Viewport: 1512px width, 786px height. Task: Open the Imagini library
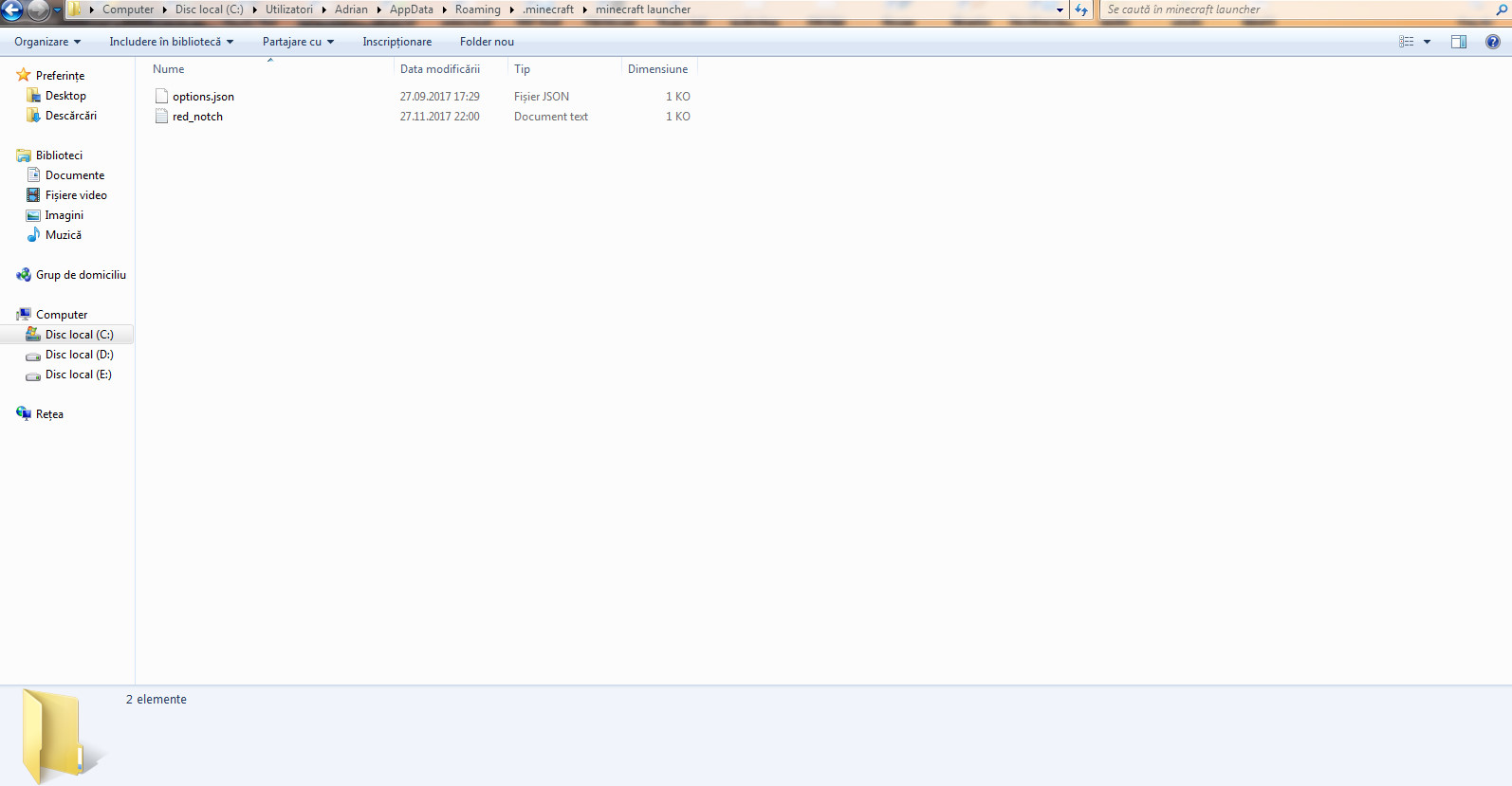(64, 215)
